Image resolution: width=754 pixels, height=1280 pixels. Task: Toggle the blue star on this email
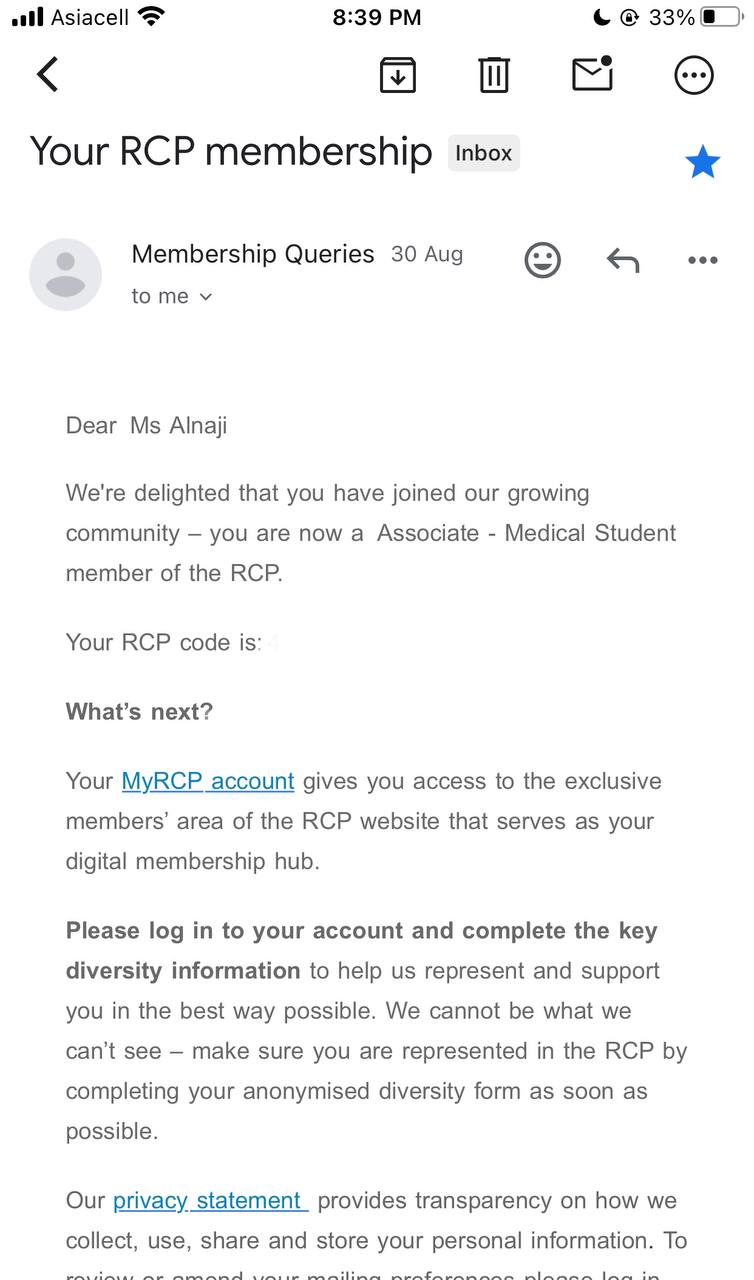tap(702, 162)
